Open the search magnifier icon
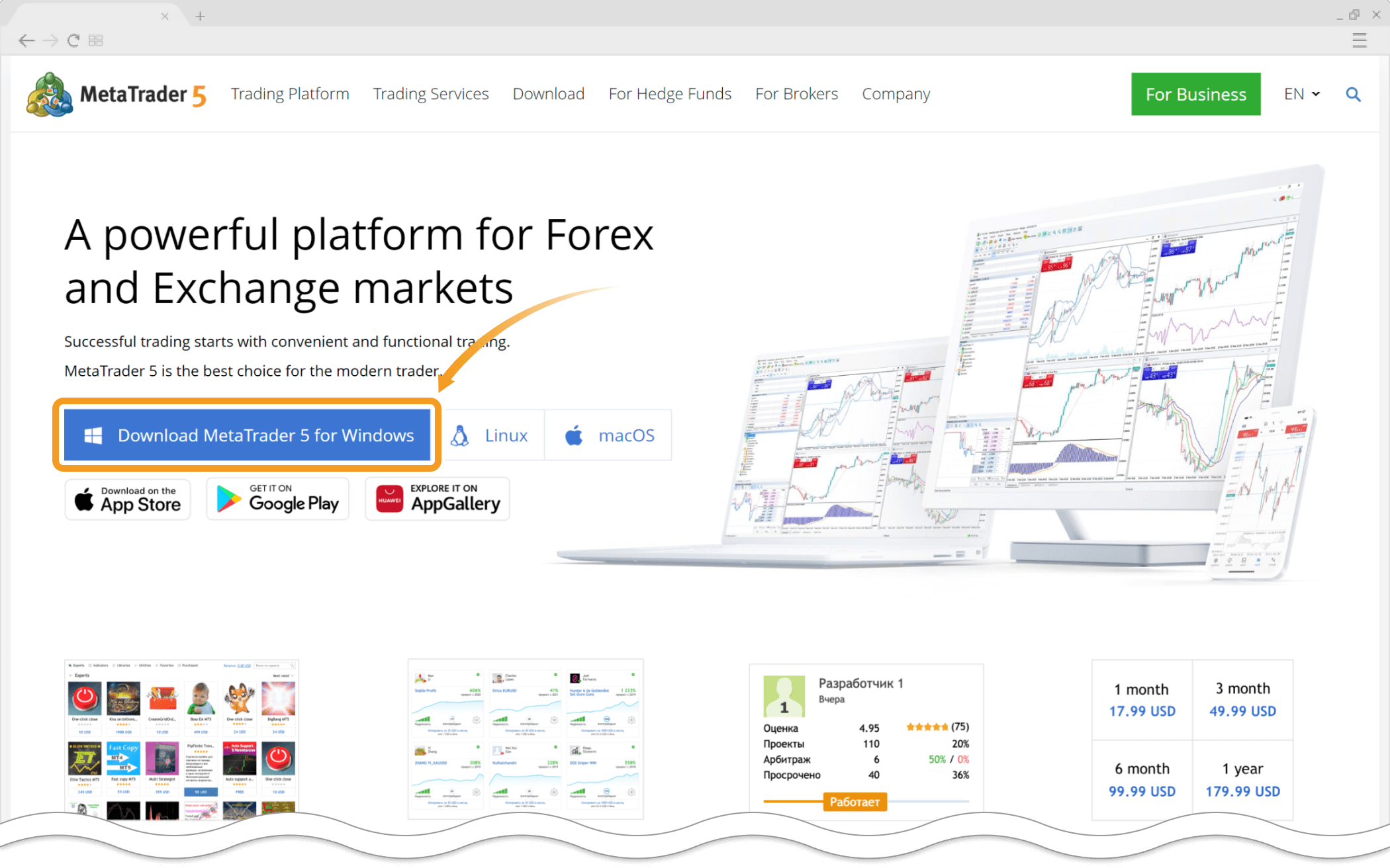This screenshot has width=1390, height=868. 1353,95
